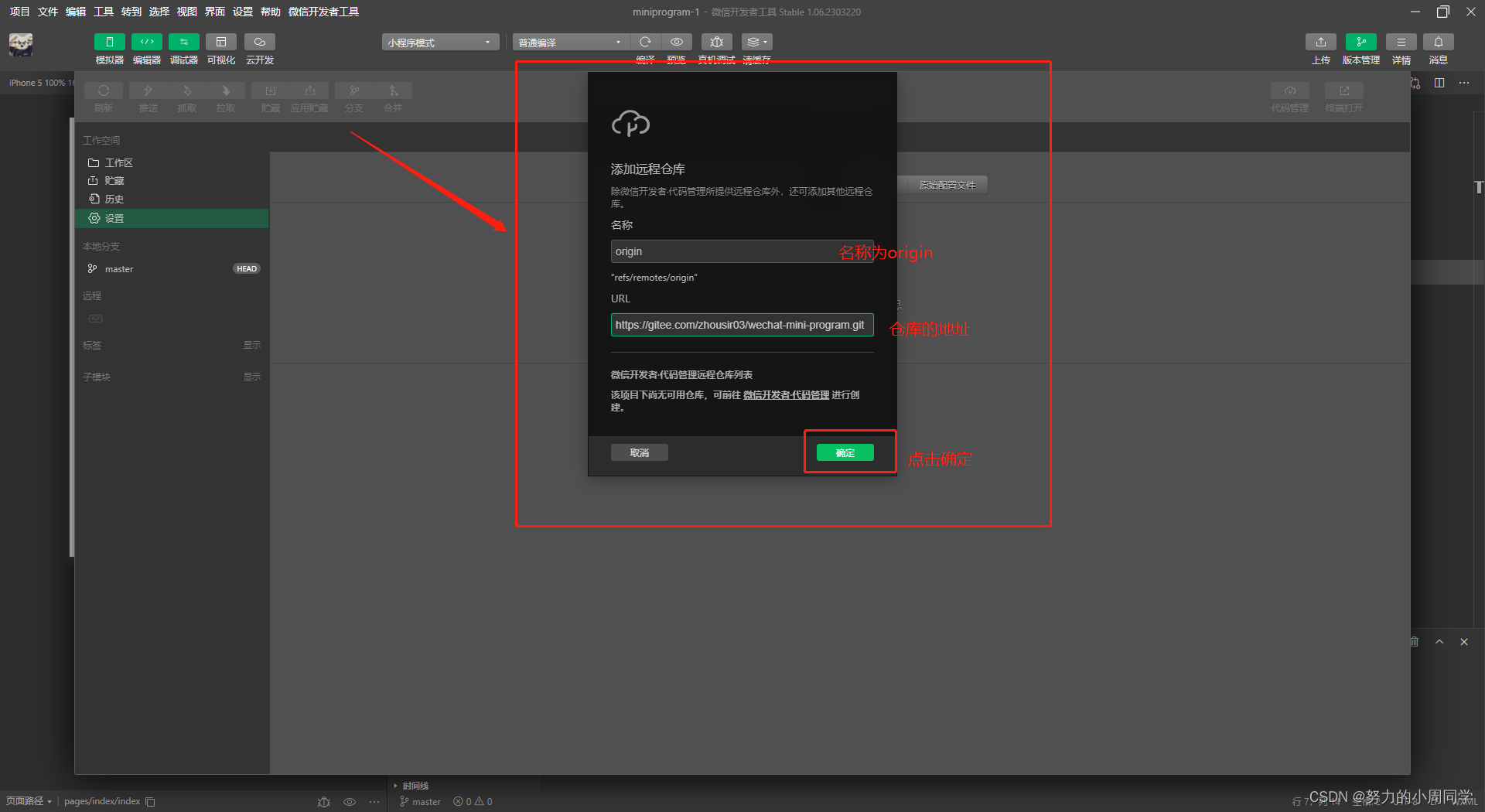Open the 可视化 visual editor icon
Screen dimensions: 1485x812
pos(221,42)
